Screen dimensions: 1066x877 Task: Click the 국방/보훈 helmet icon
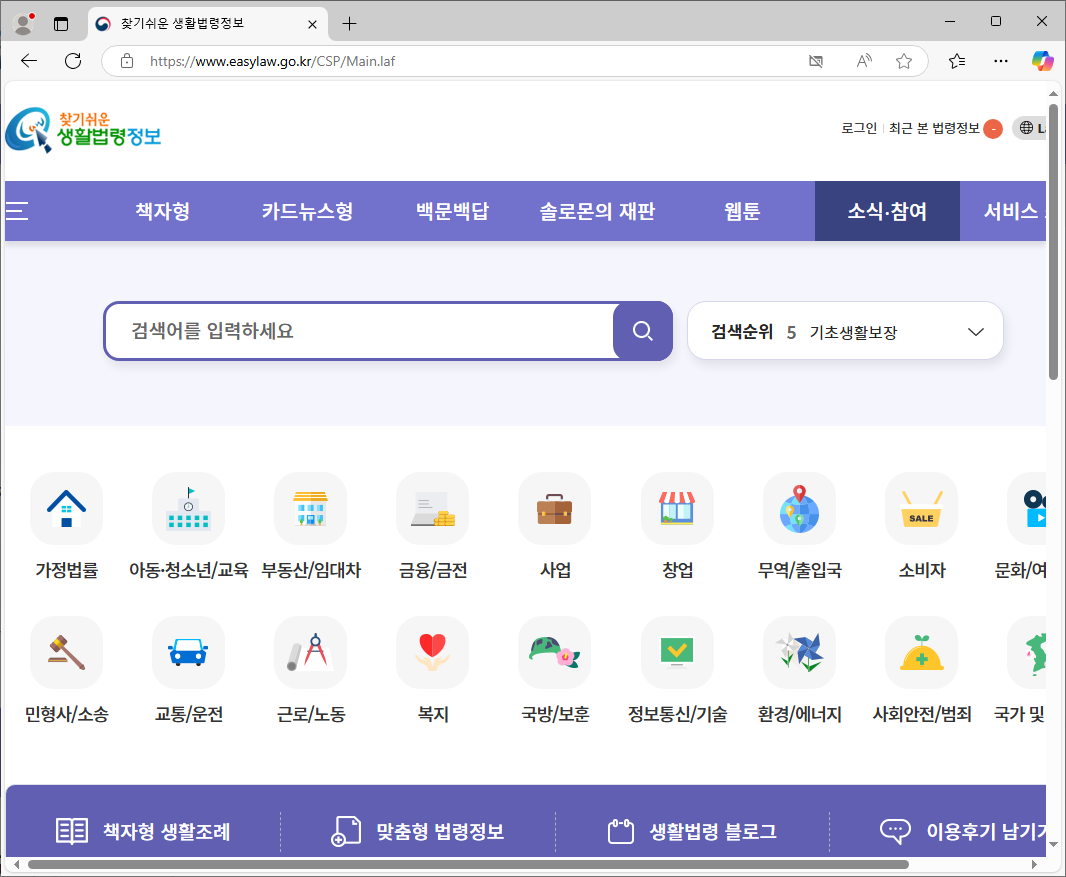[x=554, y=652]
